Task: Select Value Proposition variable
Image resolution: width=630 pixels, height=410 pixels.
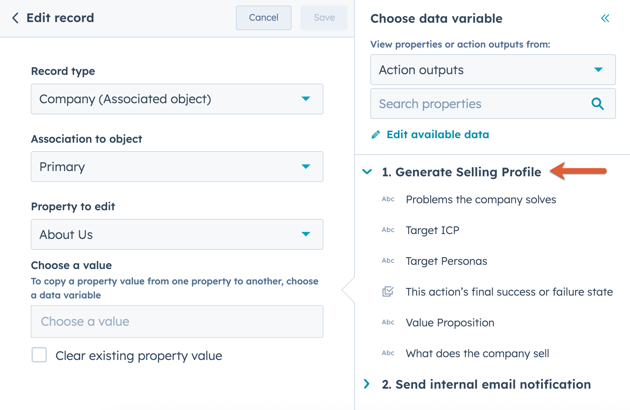Action: (450, 323)
